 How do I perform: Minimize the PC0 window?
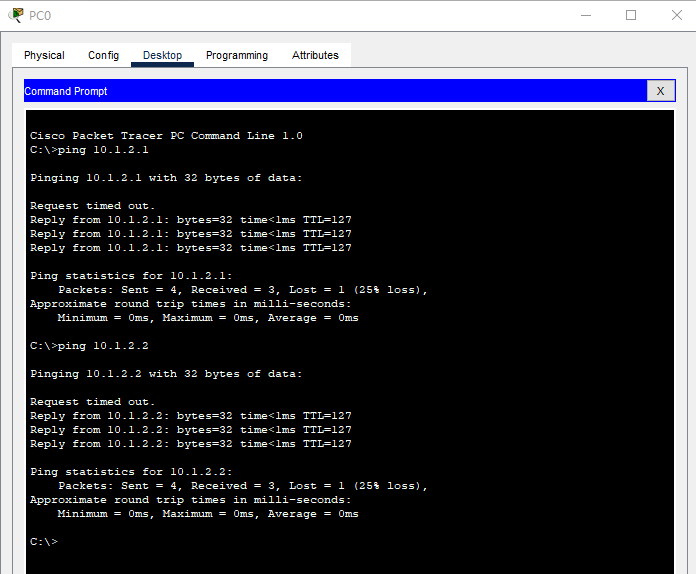coord(586,16)
